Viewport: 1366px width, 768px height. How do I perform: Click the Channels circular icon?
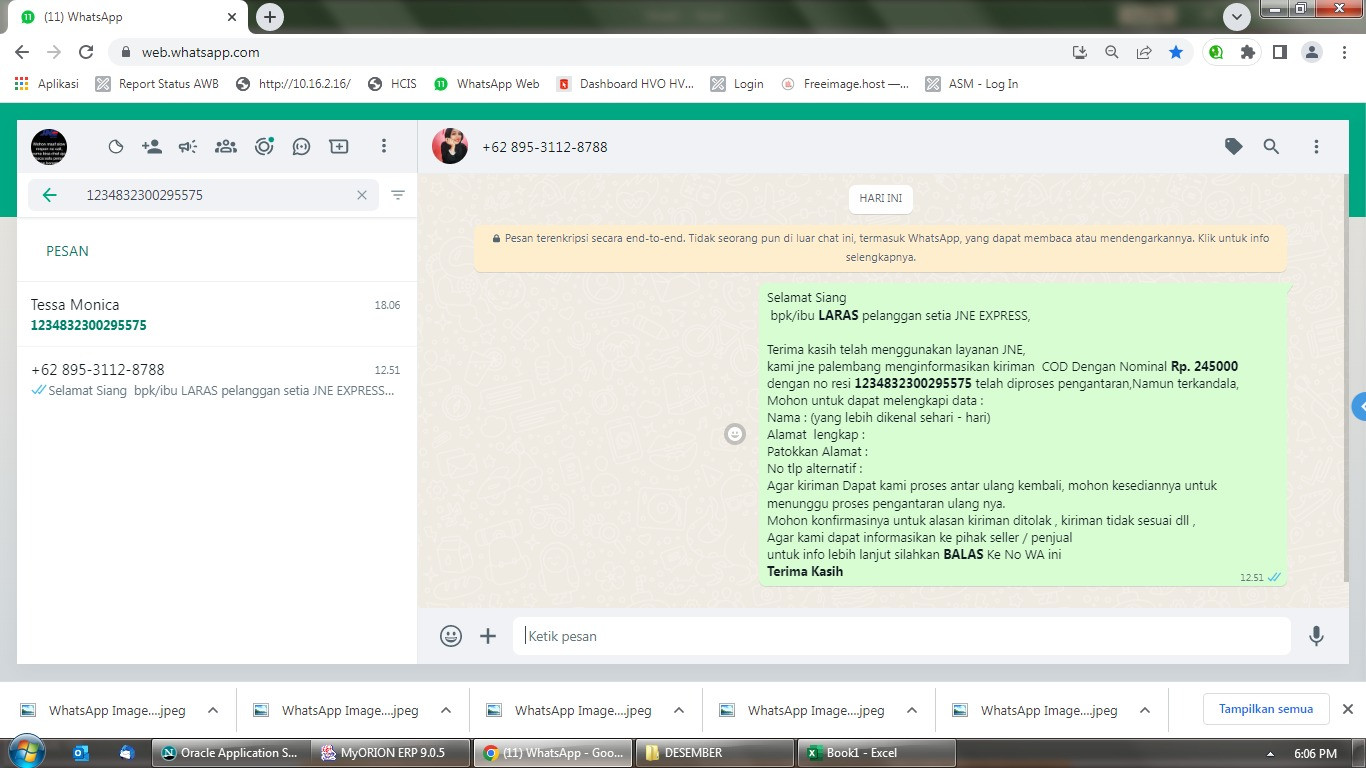click(x=264, y=147)
